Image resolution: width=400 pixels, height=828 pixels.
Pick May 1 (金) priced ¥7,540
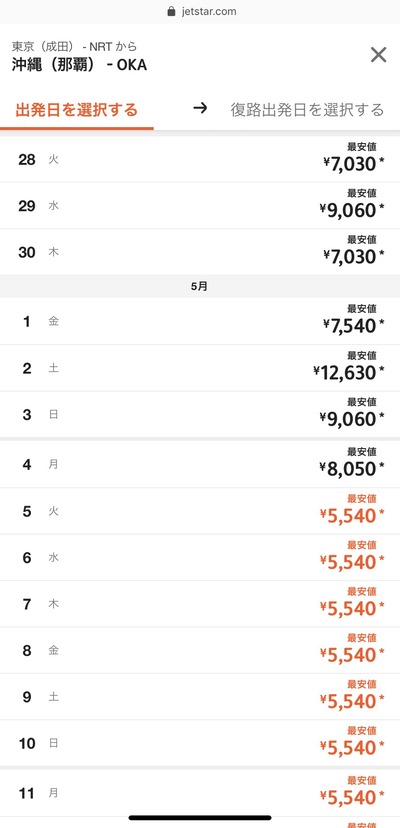tap(200, 321)
